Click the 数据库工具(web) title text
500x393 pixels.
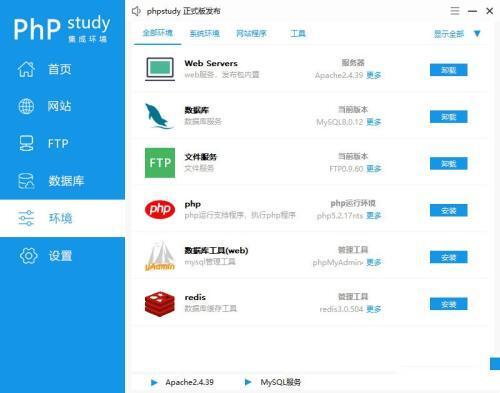pos(216,251)
